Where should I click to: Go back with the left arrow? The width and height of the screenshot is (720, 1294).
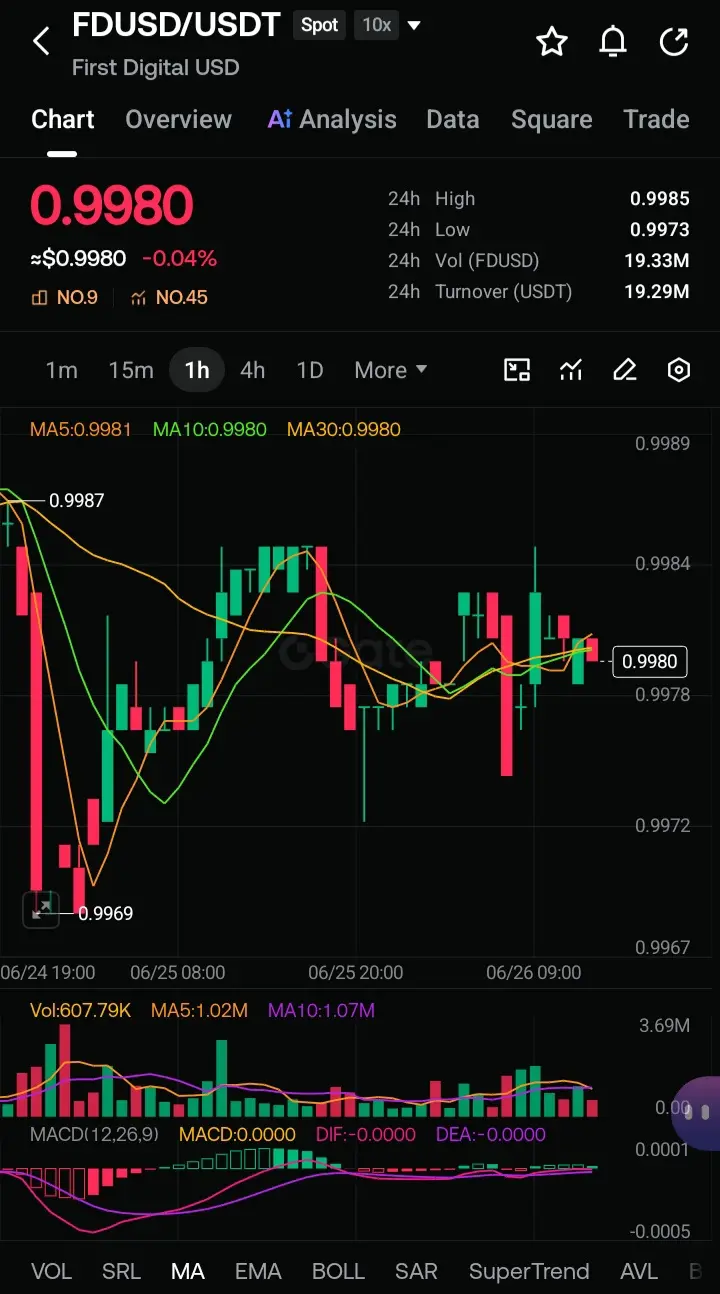[41, 42]
